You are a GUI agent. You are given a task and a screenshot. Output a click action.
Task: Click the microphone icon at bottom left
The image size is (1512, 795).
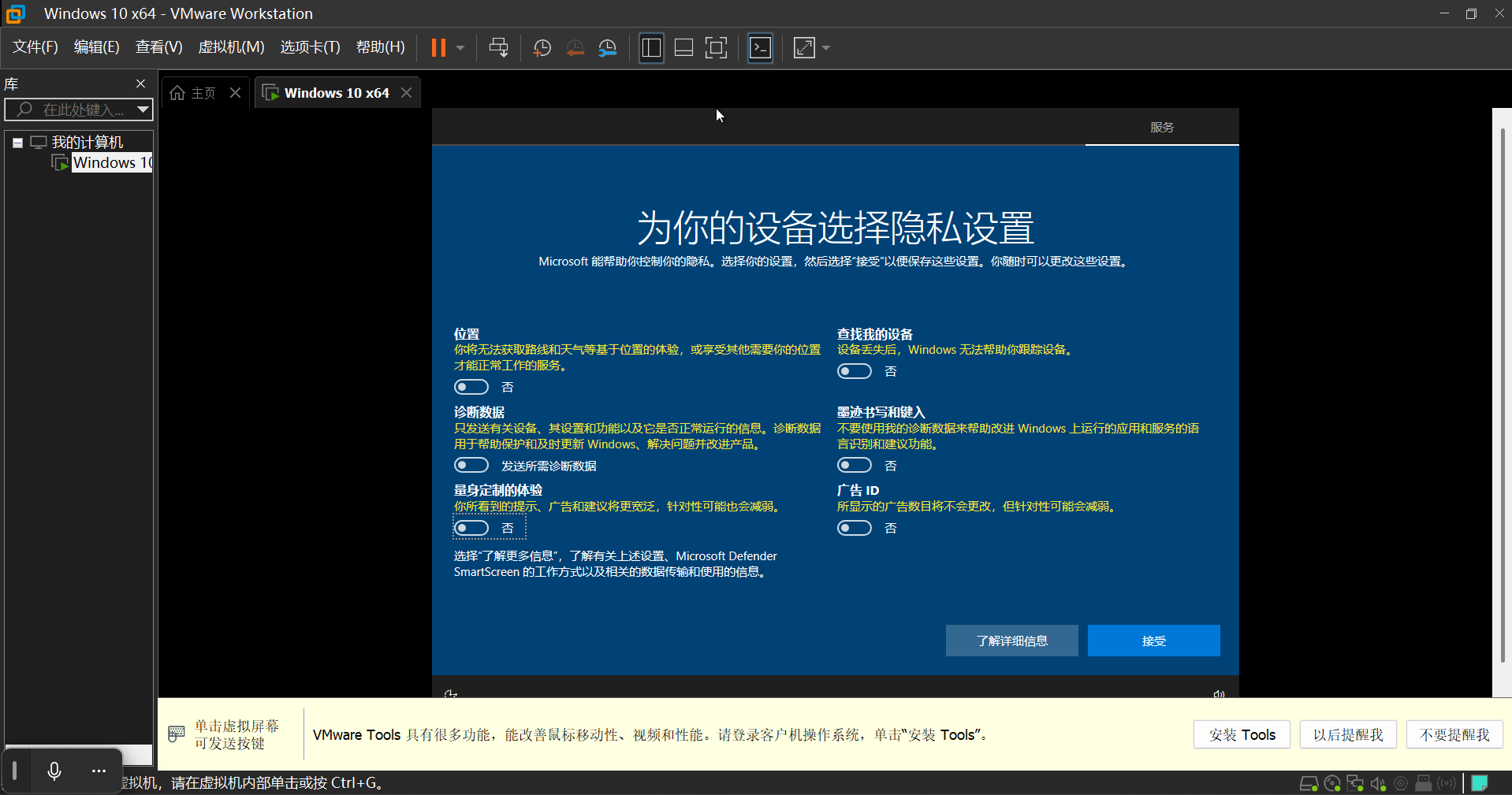point(54,772)
